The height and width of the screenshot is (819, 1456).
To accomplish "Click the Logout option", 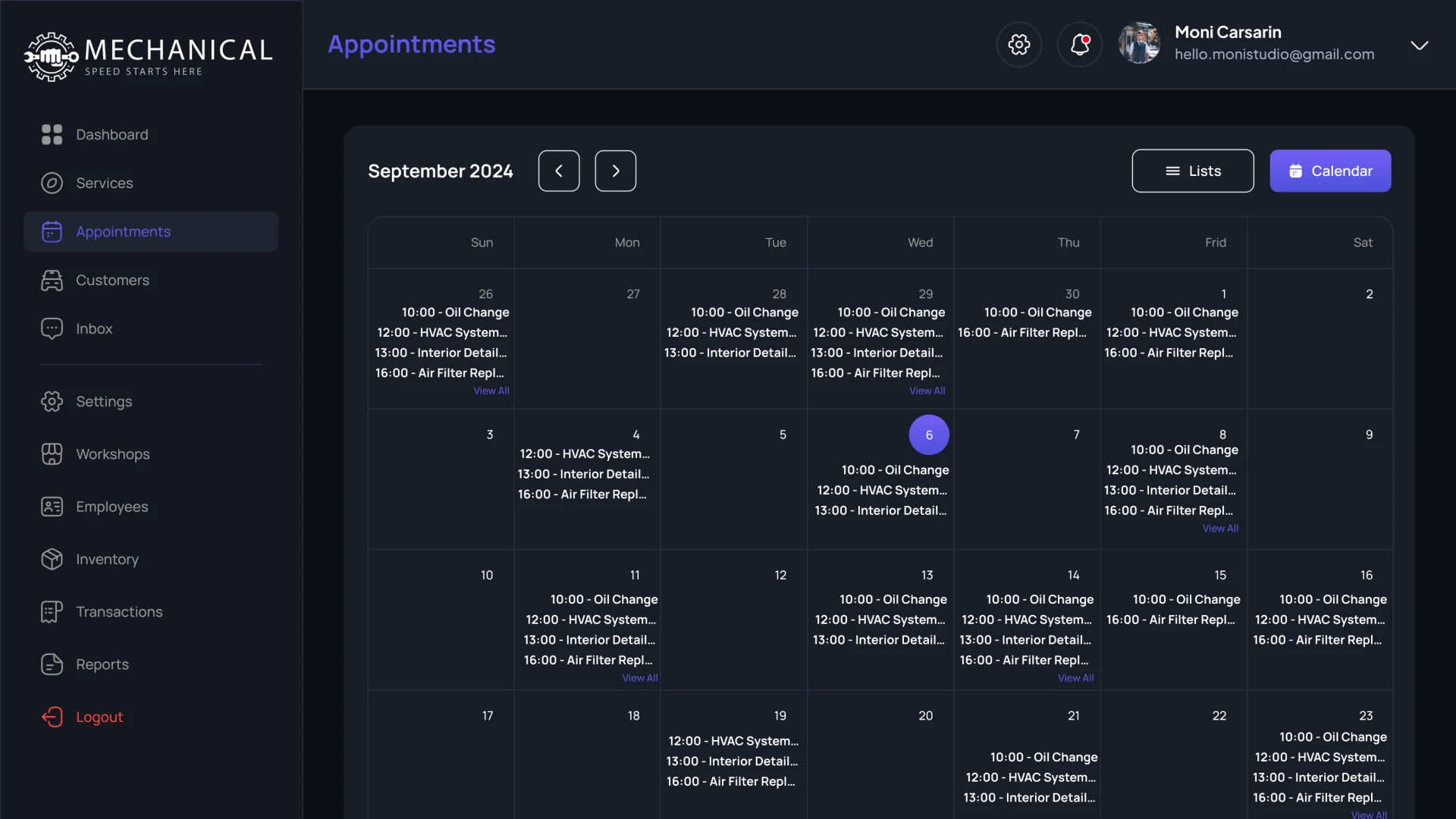I will click(100, 716).
